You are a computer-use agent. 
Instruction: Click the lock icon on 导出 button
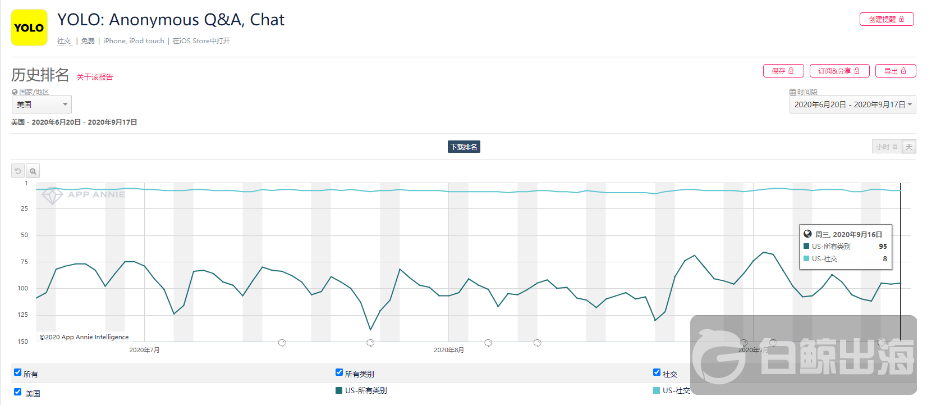902,71
